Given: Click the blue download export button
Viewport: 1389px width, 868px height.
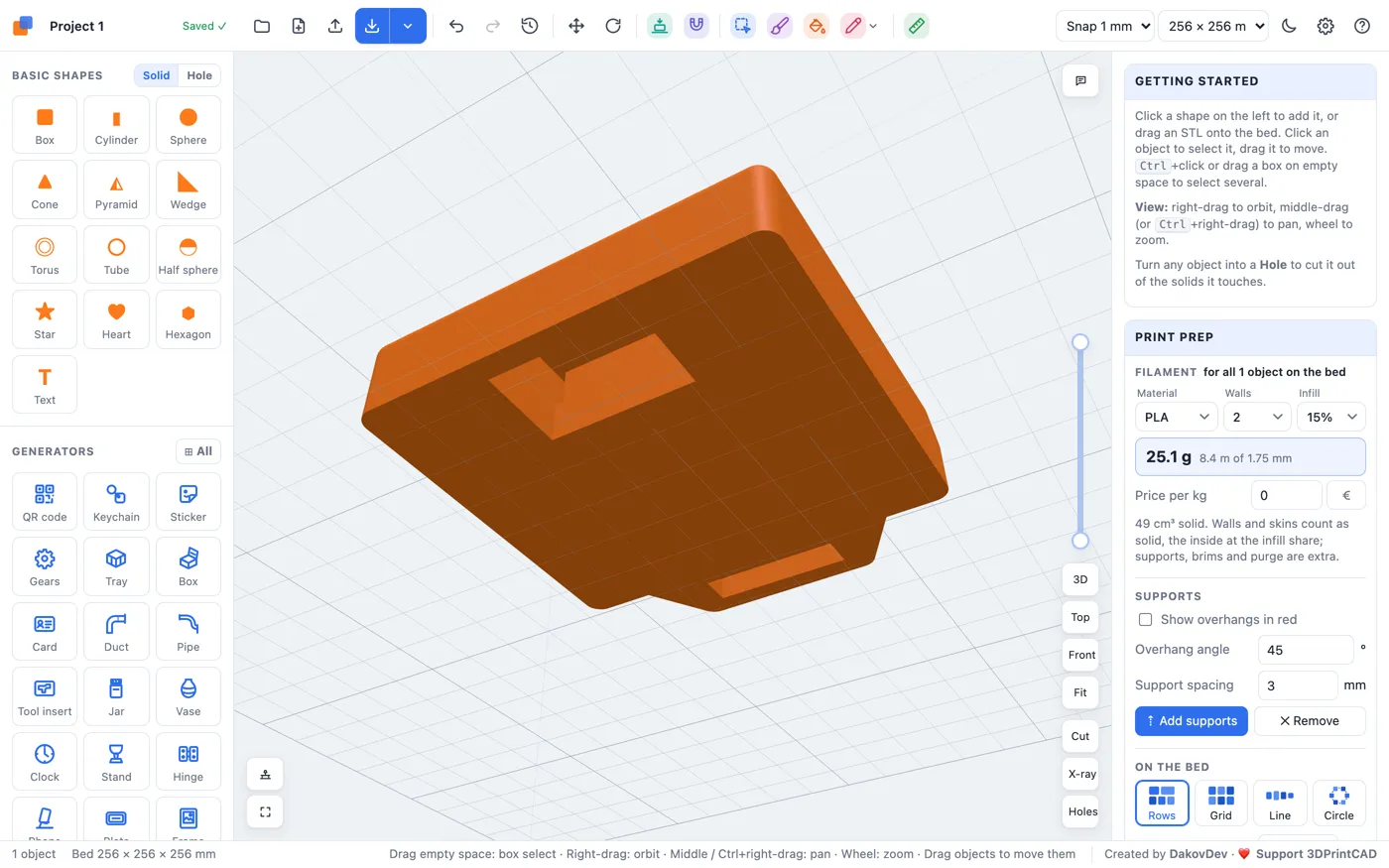Looking at the screenshot, I should 372,26.
